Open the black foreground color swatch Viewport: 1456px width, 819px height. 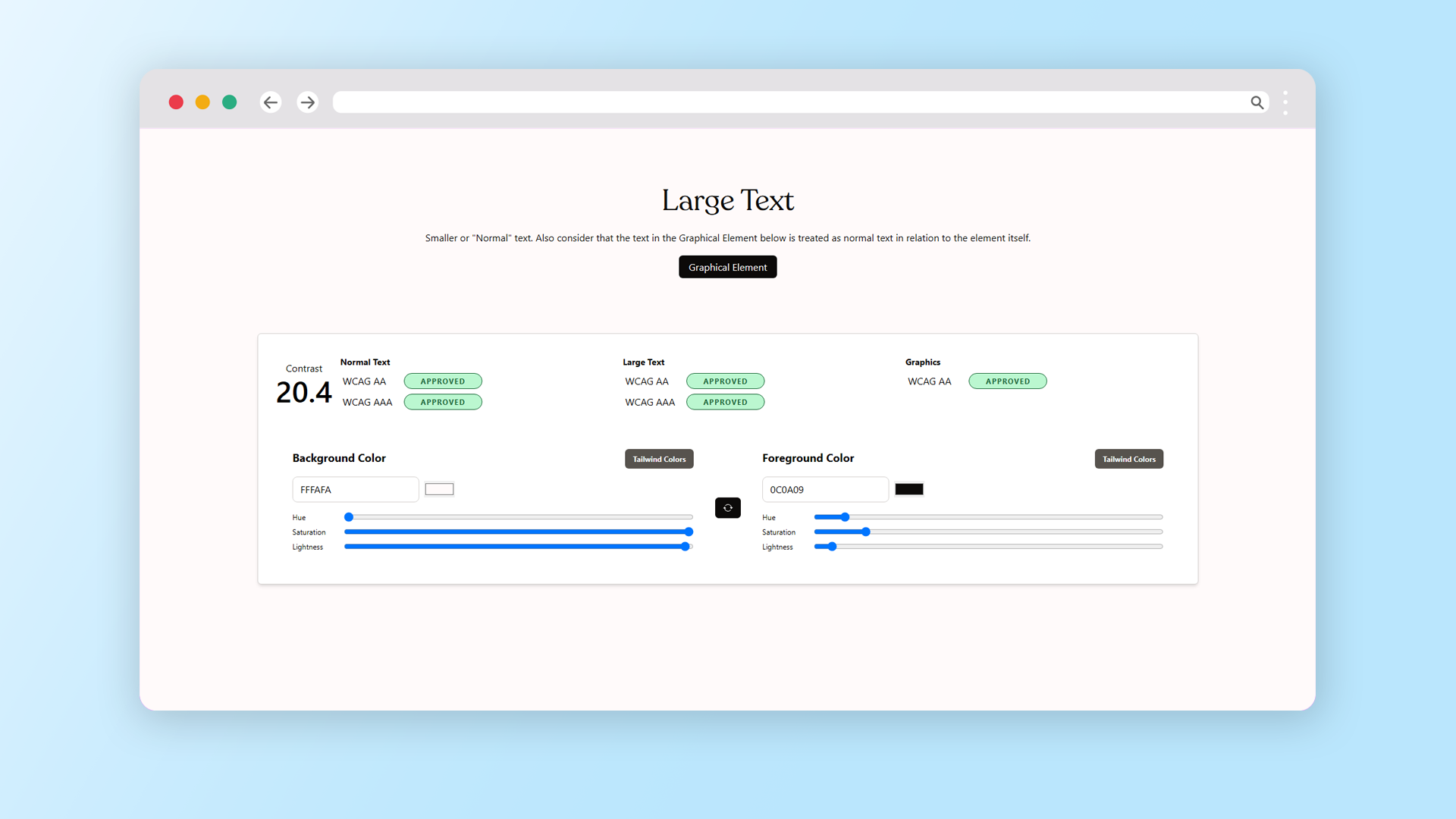pyautogui.click(x=908, y=489)
